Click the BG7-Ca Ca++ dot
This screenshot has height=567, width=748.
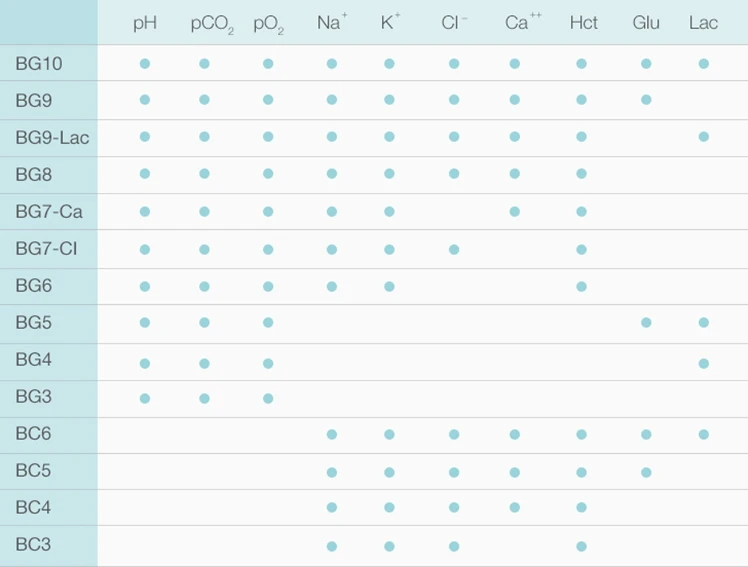pos(515,211)
